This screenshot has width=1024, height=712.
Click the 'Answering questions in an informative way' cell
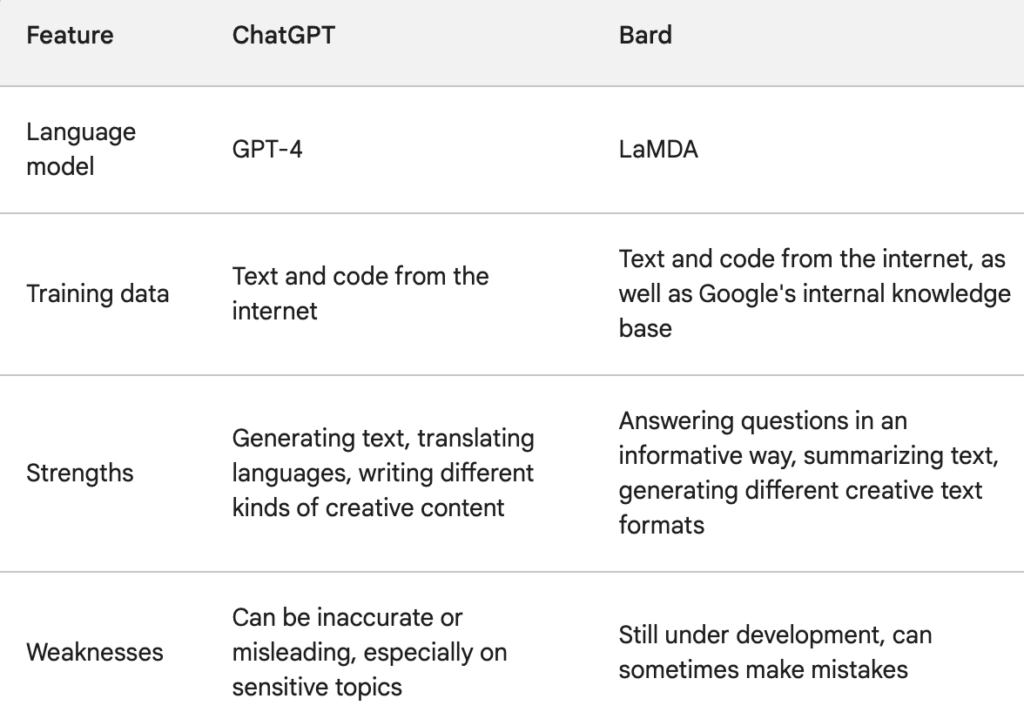tap(808, 473)
